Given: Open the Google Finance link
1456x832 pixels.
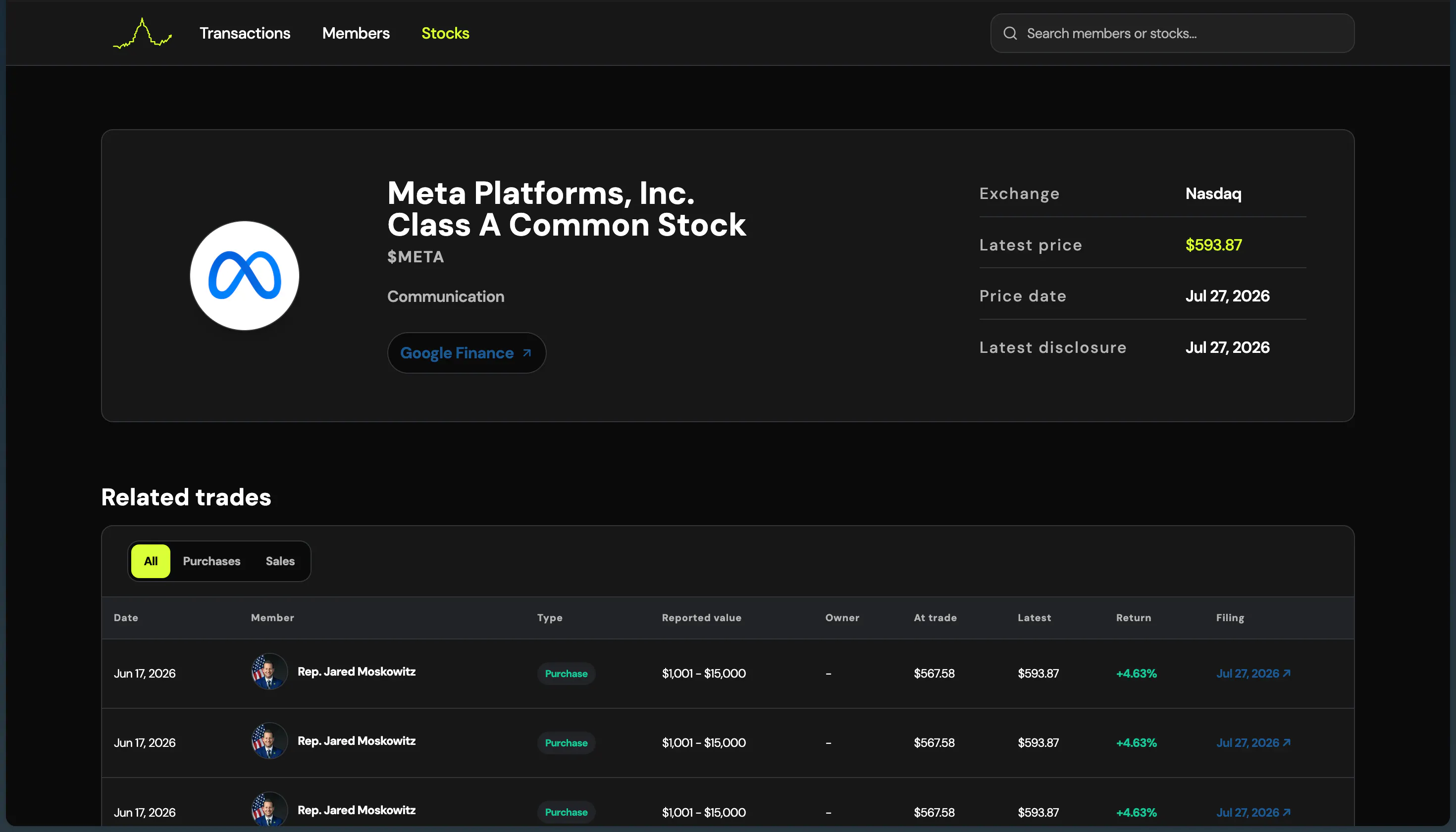Looking at the screenshot, I should click(467, 352).
